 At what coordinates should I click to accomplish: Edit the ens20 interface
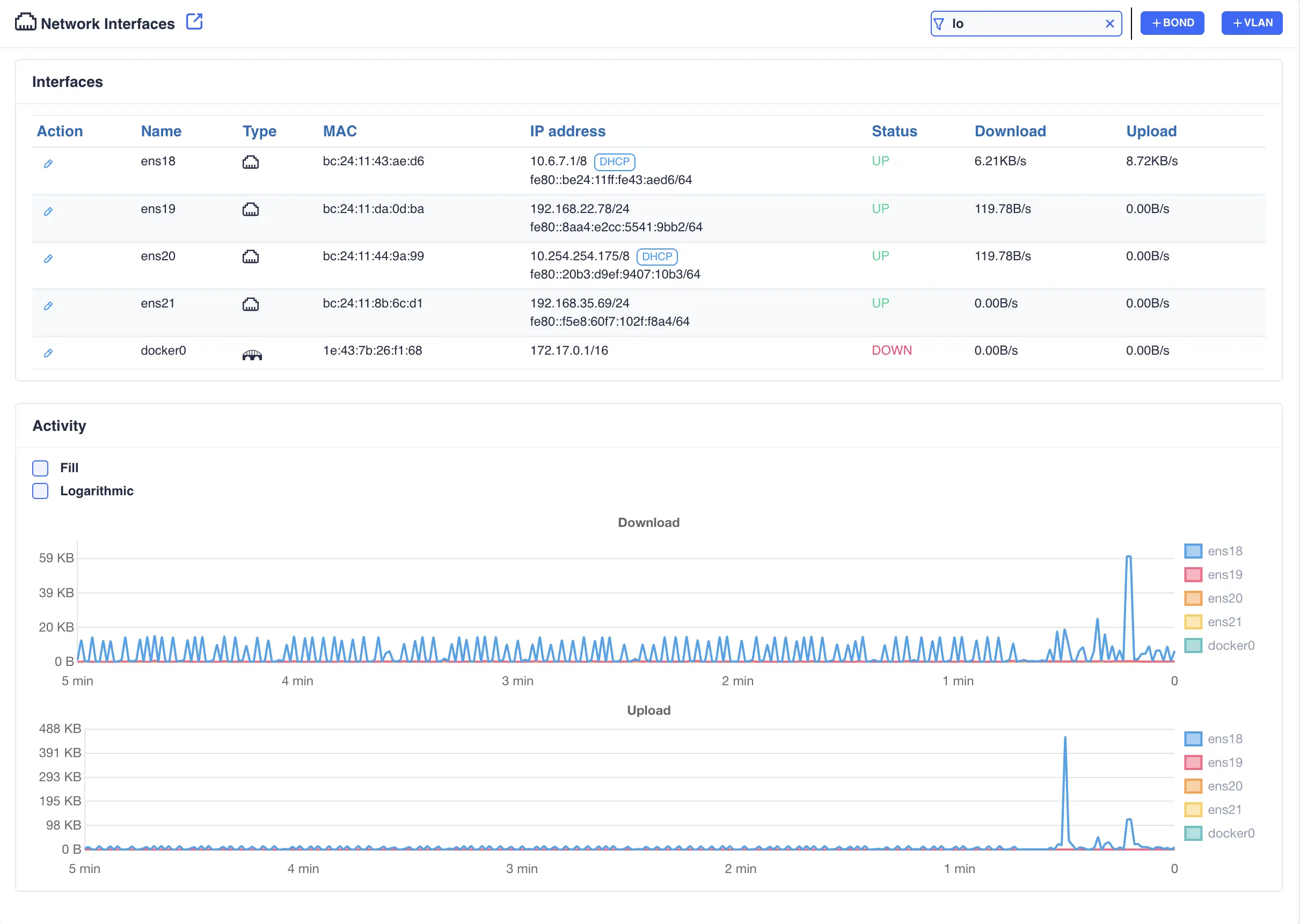pyautogui.click(x=48, y=259)
